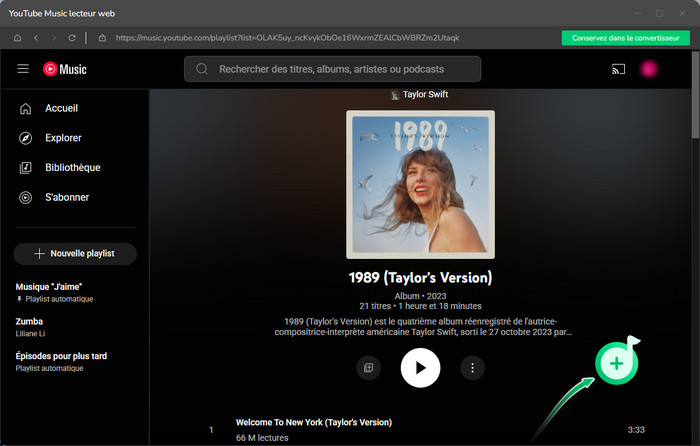Open the pink account avatar menu
This screenshot has height=446, width=700.
(649, 69)
